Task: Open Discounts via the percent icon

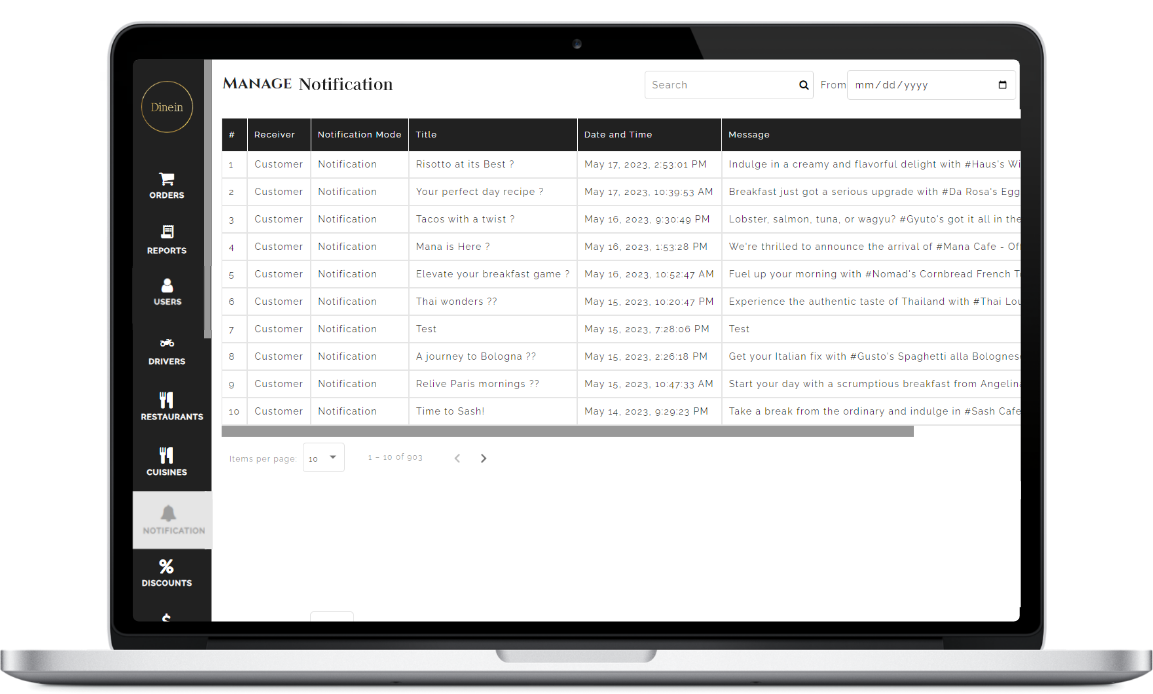Action: [167, 567]
